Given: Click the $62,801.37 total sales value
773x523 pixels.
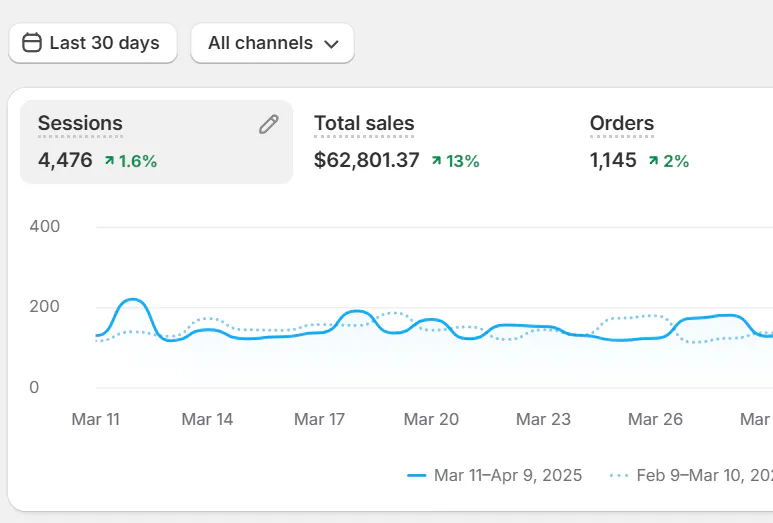Looking at the screenshot, I should pyautogui.click(x=366, y=160).
